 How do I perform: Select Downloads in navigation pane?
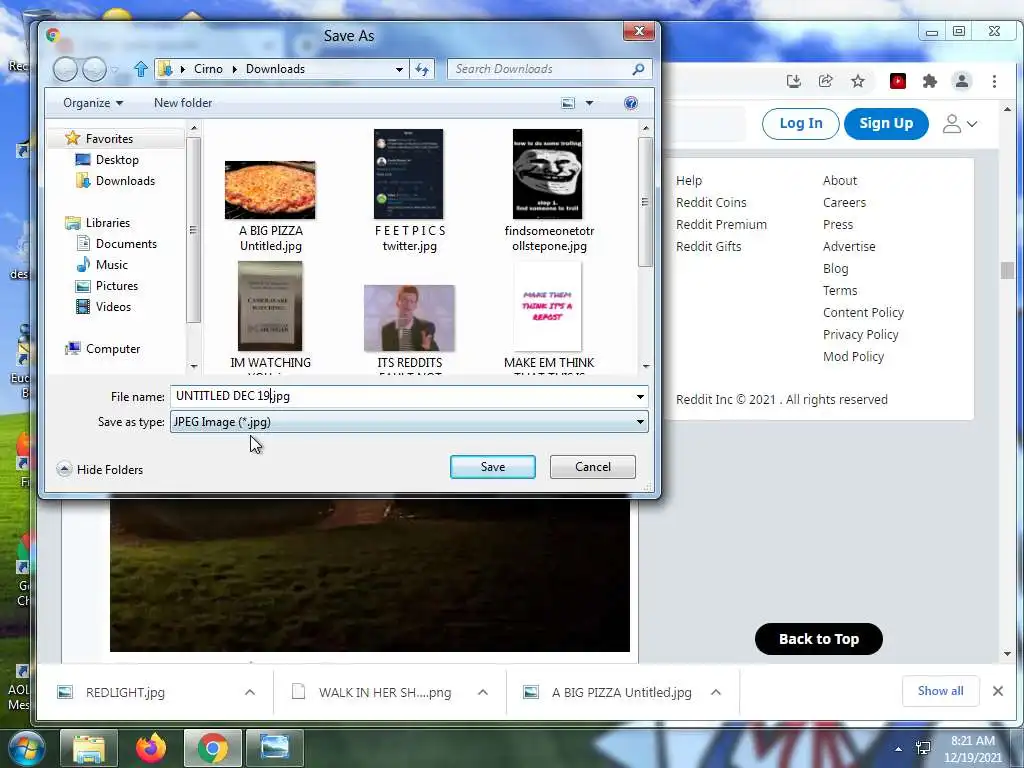(x=125, y=181)
